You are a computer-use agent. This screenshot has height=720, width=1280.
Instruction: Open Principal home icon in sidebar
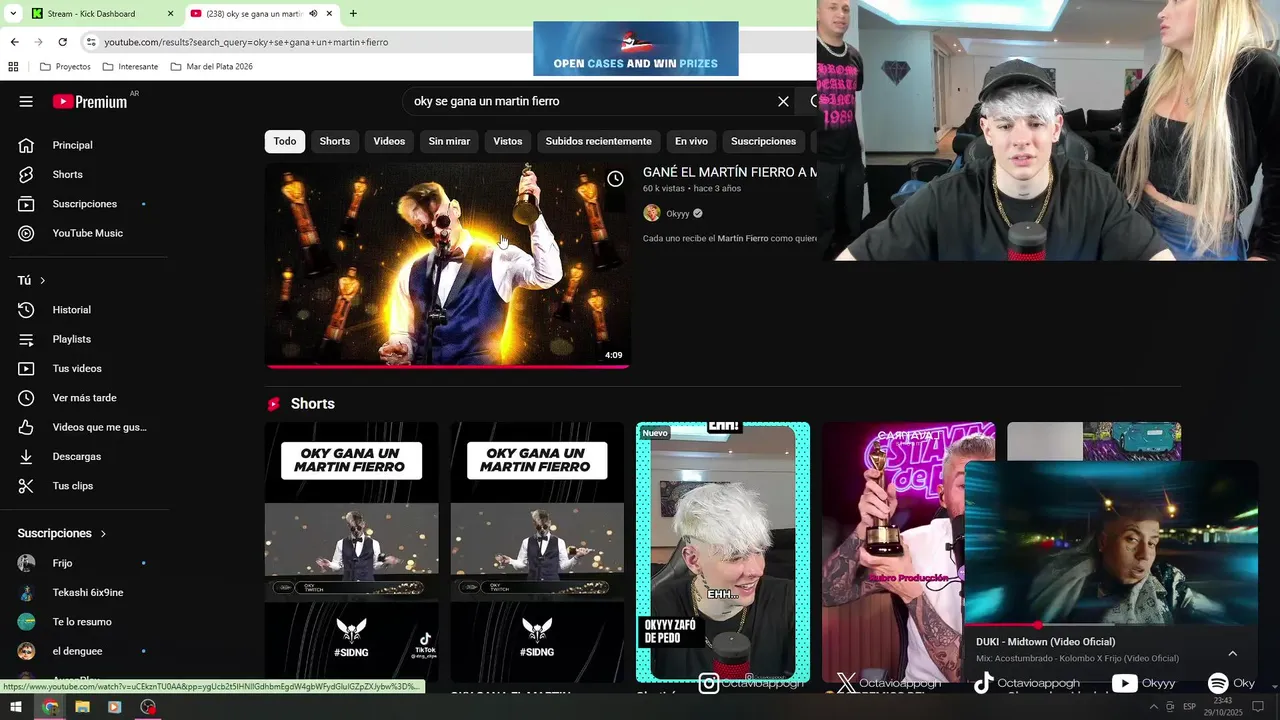tap(26, 145)
